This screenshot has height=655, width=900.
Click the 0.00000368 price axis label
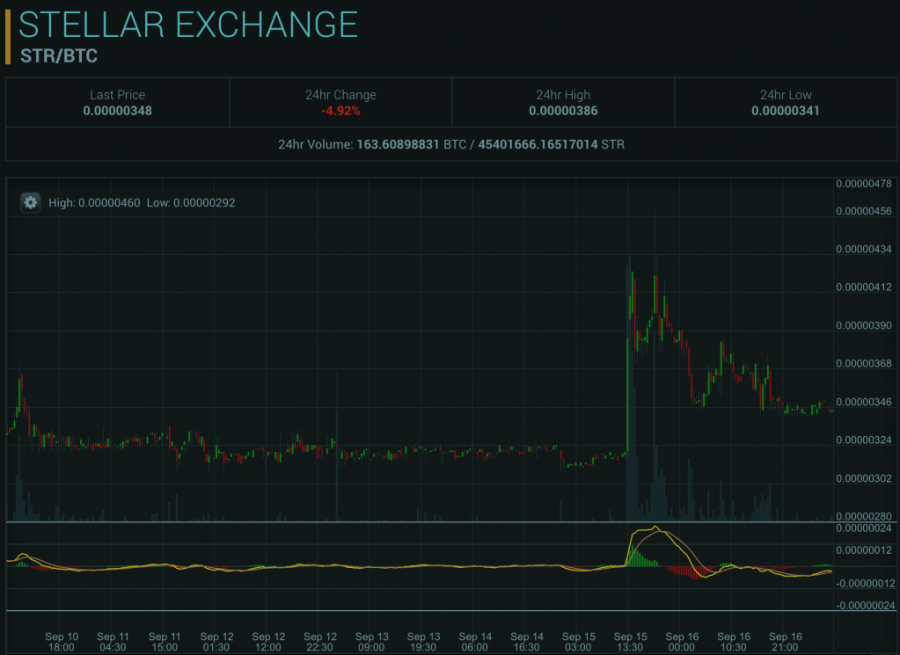pyautogui.click(x=864, y=363)
